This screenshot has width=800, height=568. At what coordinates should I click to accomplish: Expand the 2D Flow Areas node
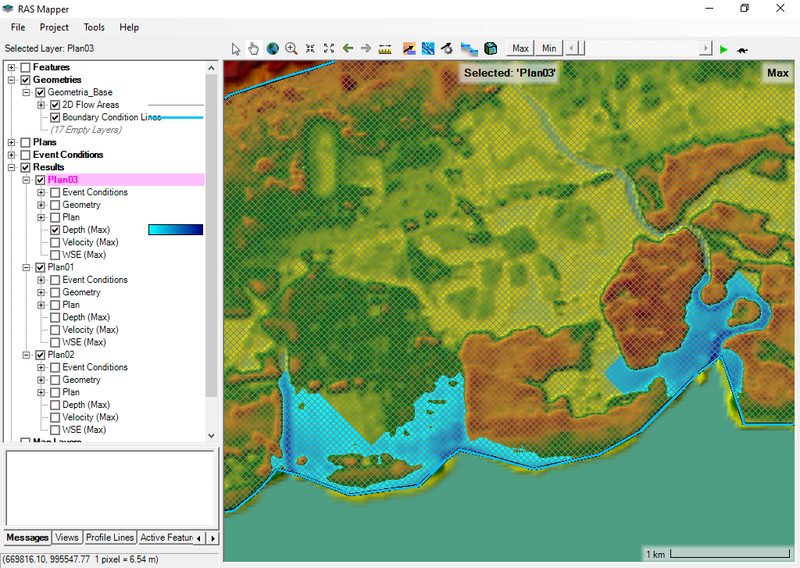[41, 105]
